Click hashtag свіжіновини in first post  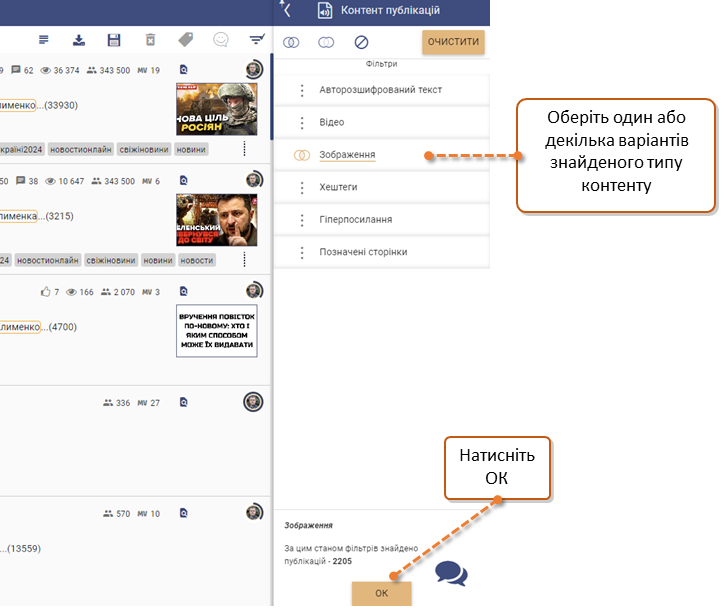coord(144,150)
